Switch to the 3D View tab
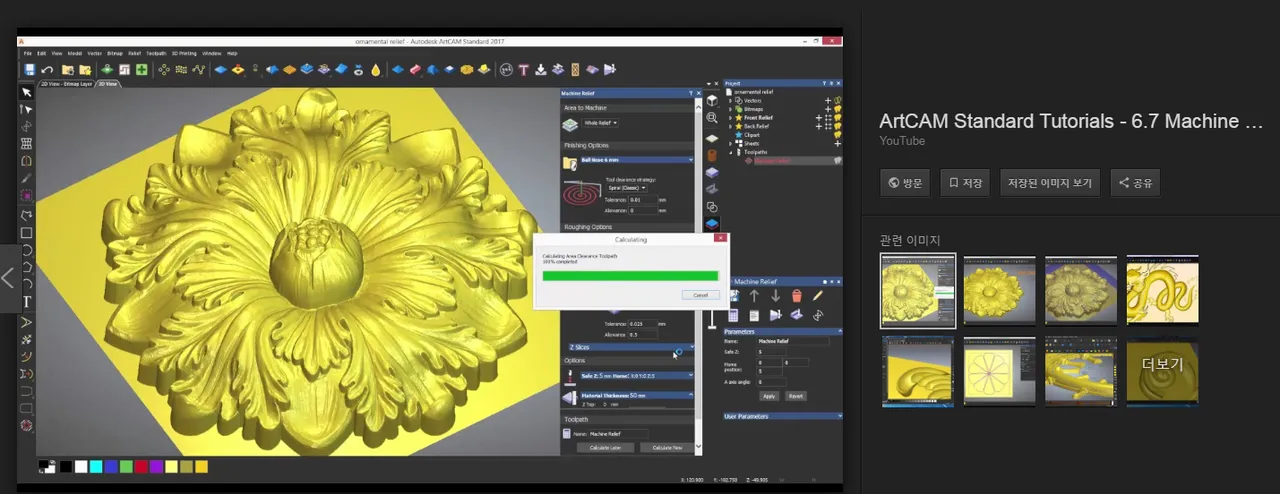The width and height of the screenshot is (1280, 494). (x=108, y=84)
